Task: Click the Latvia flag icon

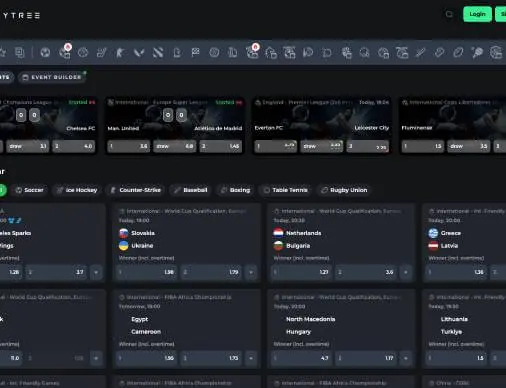Action: pos(433,246)
